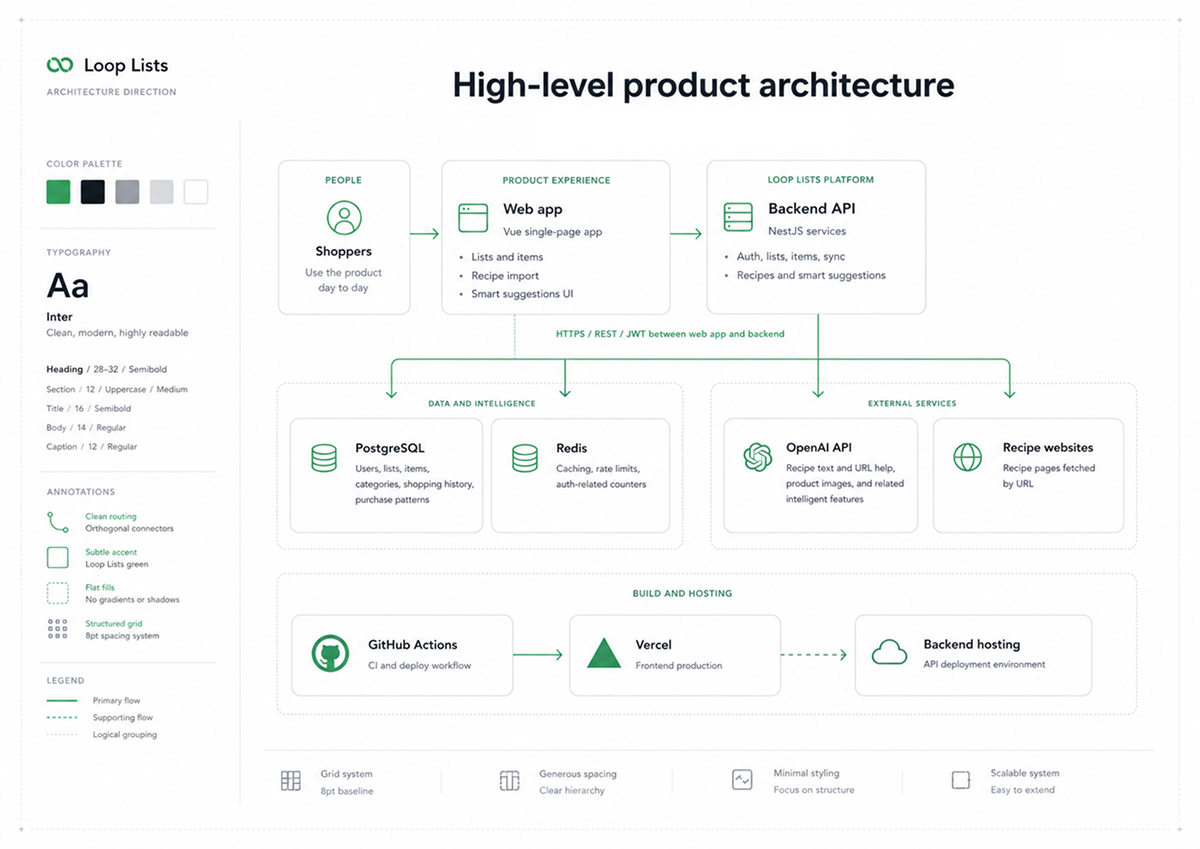Click 'API deployment environment' text
Viewport: 1200px width, 849px height.
coord(985,665)
